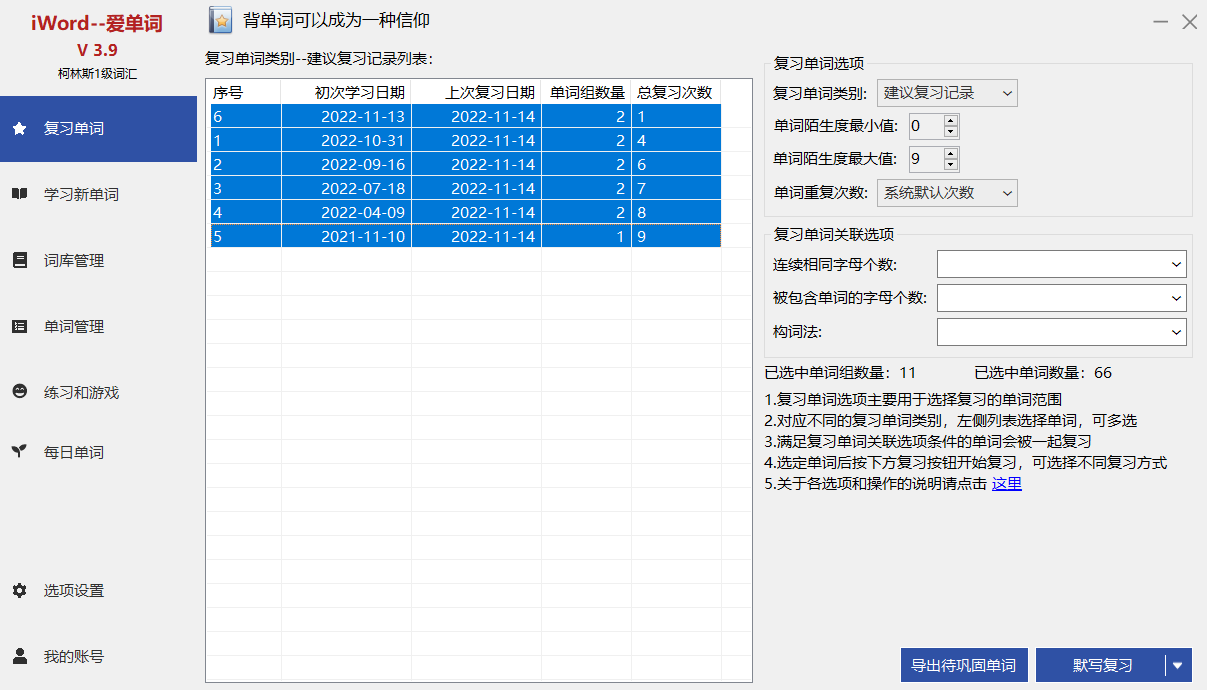Viewport: 1207px width, 690px height.
Task: Click the person icon for 我的账号
Action: 19,656
